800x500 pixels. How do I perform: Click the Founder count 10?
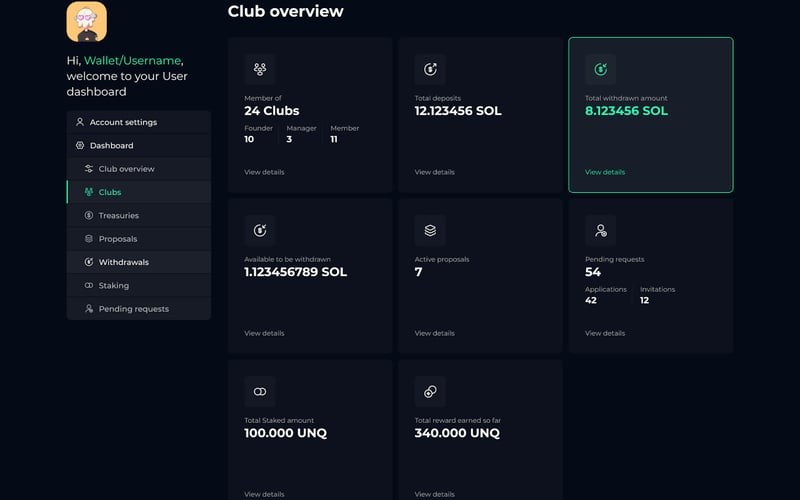click(x=249, y=139)
